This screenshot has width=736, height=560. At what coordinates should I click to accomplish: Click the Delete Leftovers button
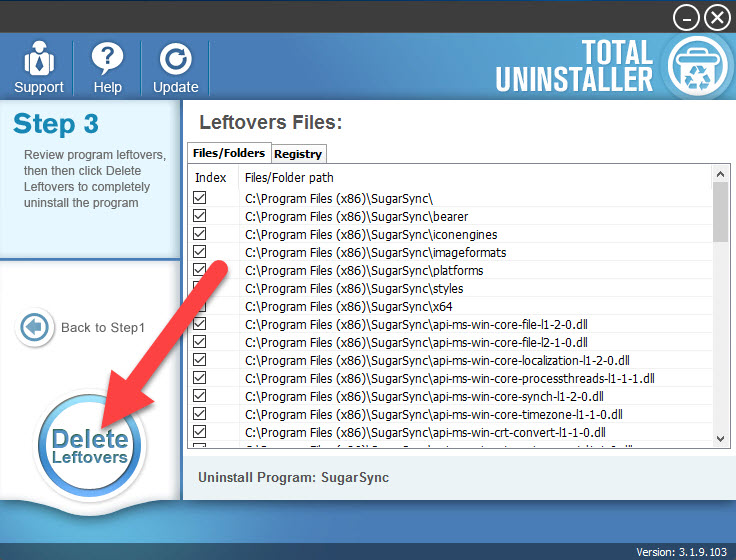pyautogui.click(x=90, y=445)
